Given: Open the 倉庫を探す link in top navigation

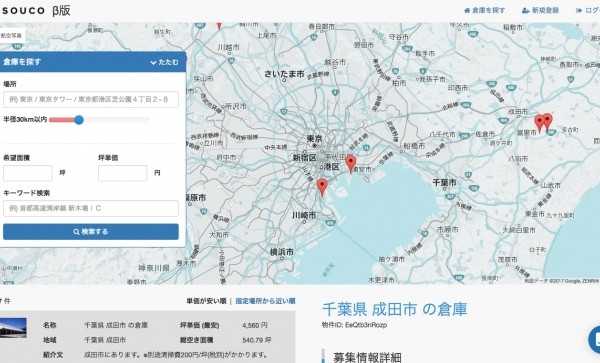Looking at the screenshot, I should pyautogui.click(x=484, y=10).
